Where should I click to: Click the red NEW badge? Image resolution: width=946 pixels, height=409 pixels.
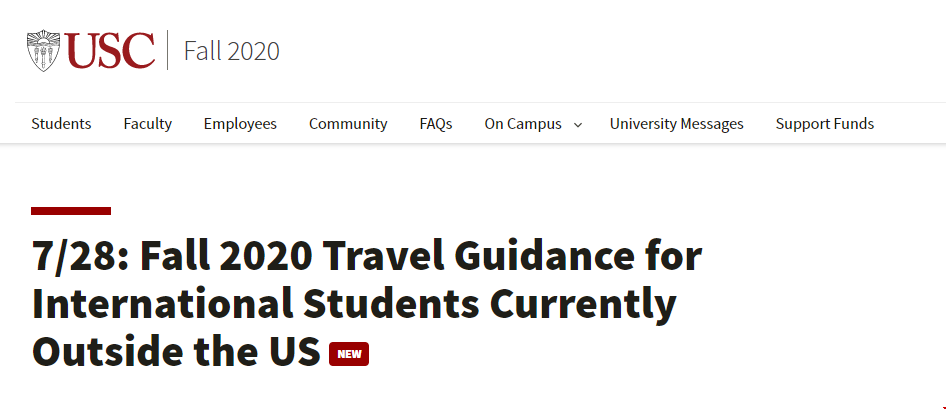(349, 354)
